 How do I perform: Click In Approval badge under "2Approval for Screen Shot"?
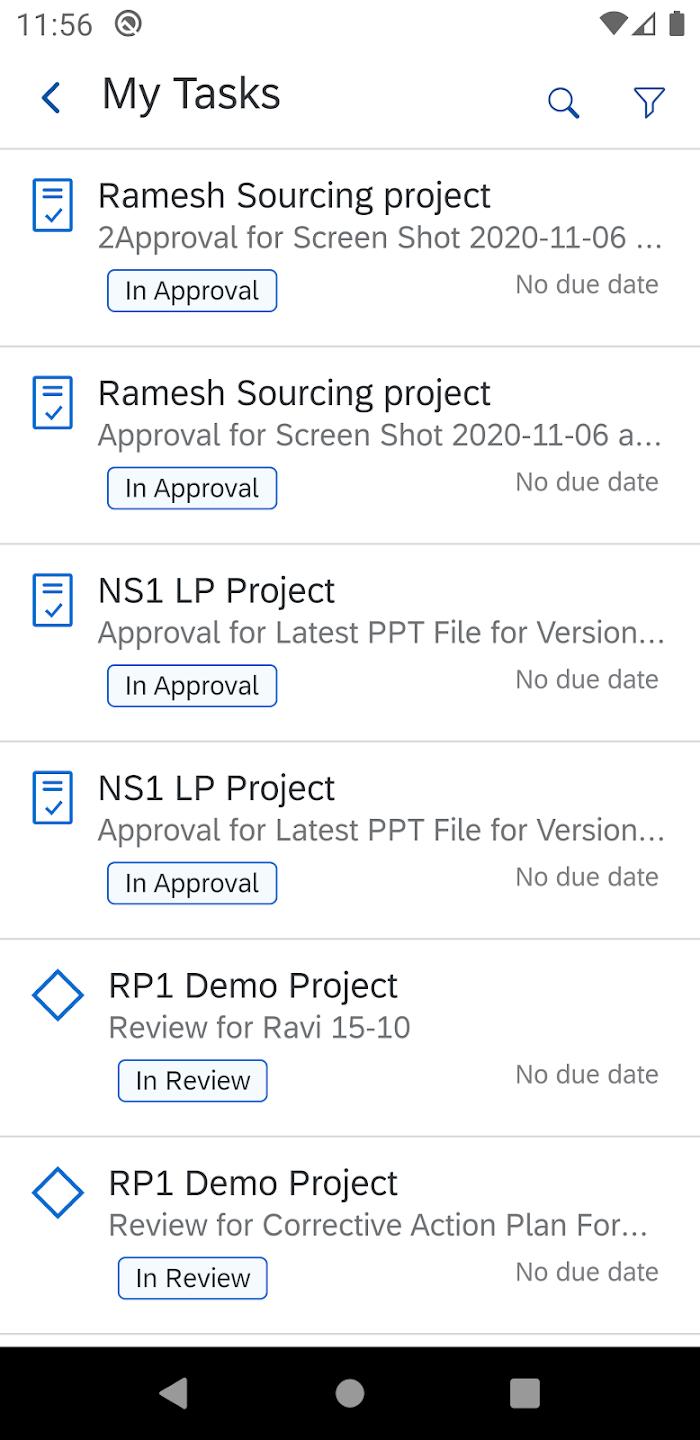point(192,291)
